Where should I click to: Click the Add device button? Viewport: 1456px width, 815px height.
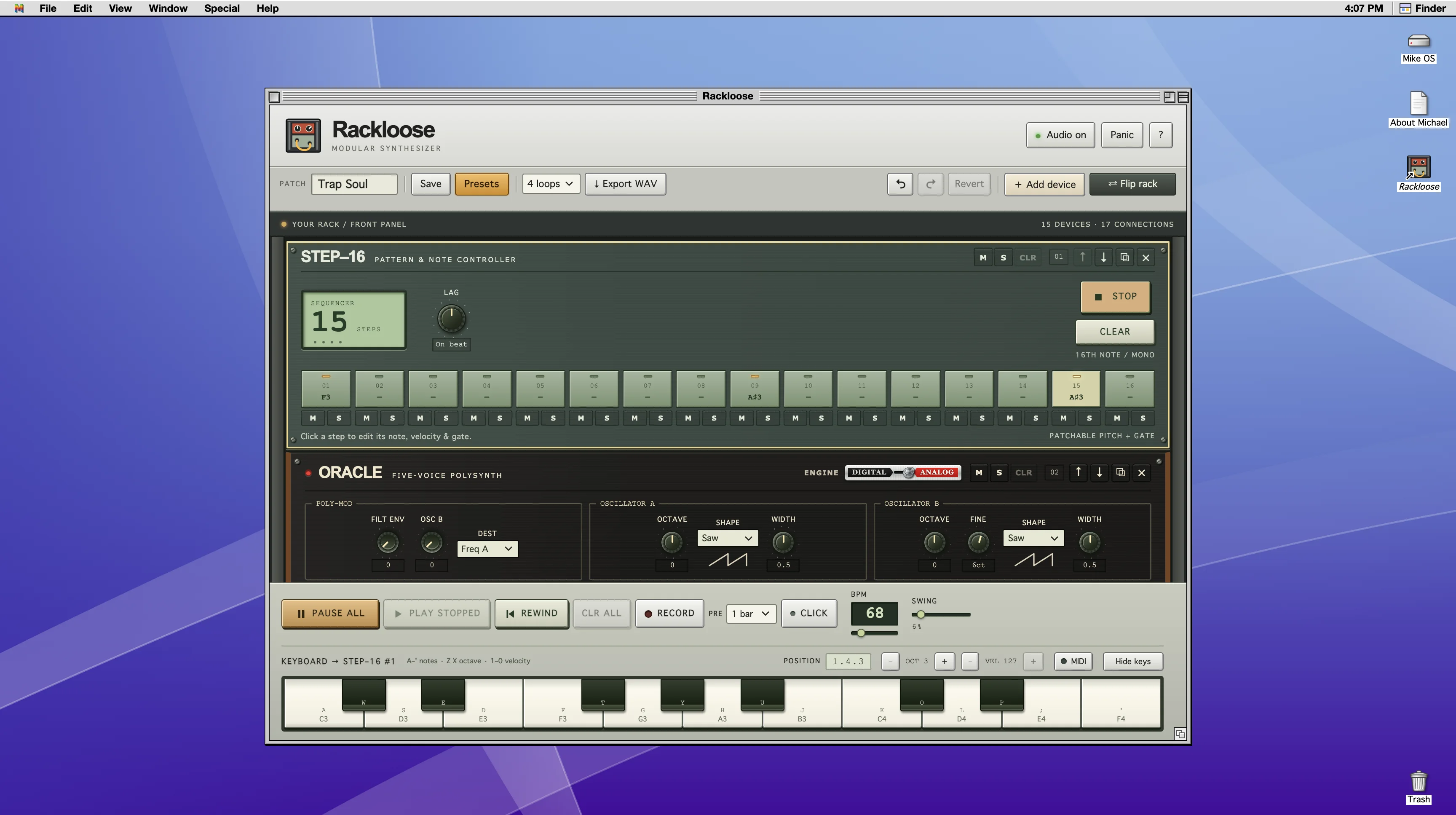tap(1044, 185)
